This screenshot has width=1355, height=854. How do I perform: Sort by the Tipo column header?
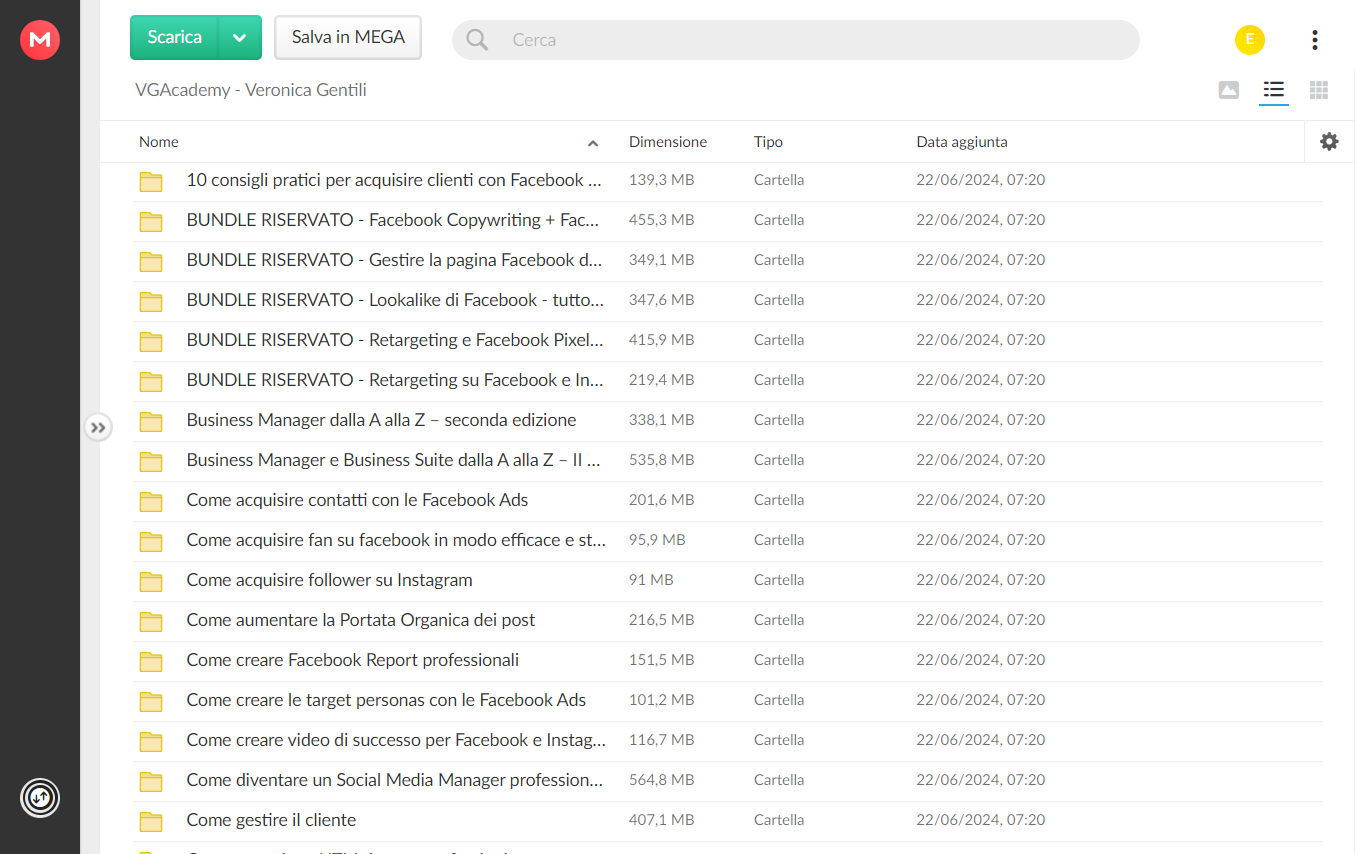click(768, 142)
